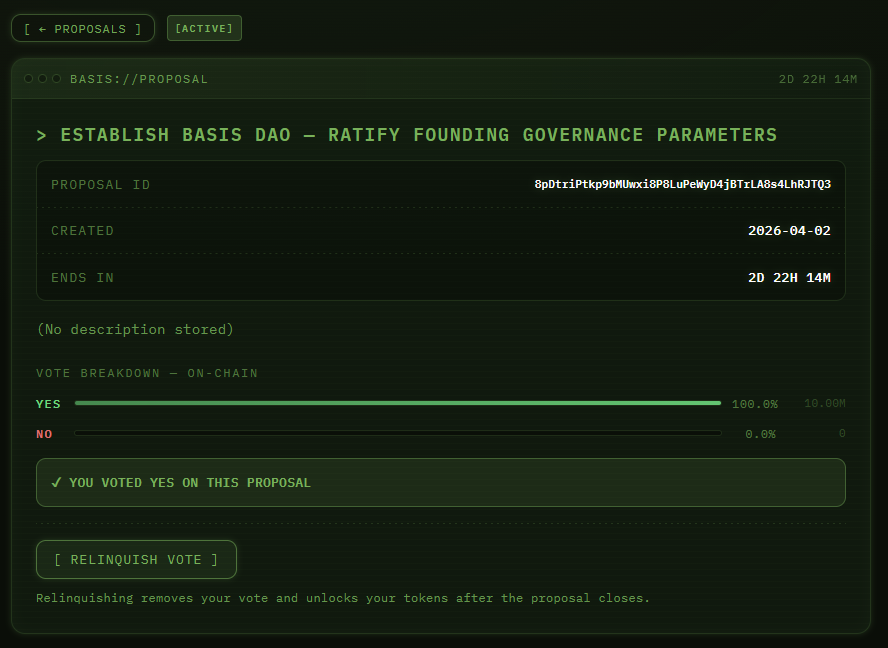The width and height of the screenshot is (888, 648).
Task: Click the [ACTIVE] status badge
Action: [x=204, y=28]
